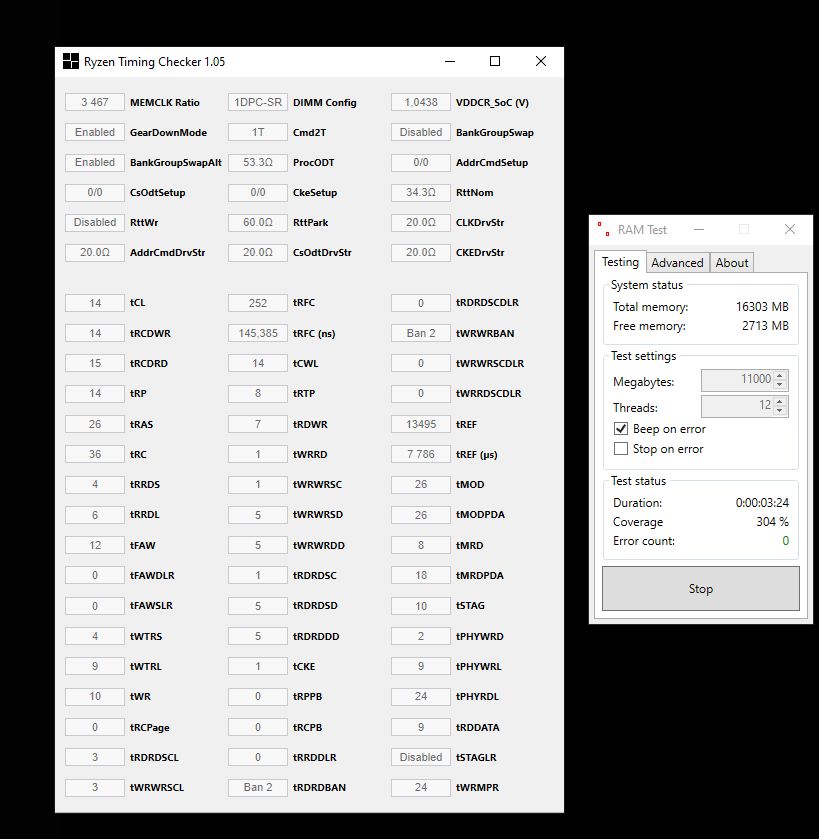Click the tWTRL value 9
Image resolution: width=819 pixels, height=839 pixels.
tap(95, 666)
